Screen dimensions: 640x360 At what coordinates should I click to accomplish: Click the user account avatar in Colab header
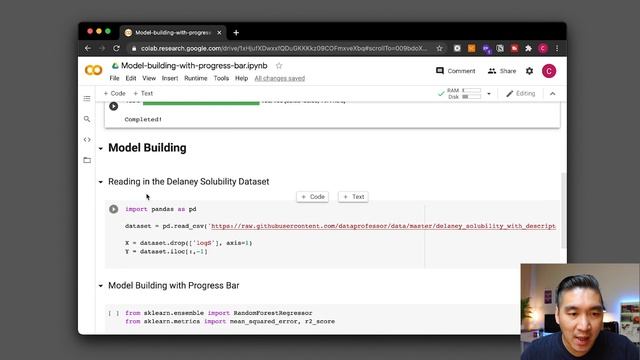pyautogui.click(x=549, y=71)
